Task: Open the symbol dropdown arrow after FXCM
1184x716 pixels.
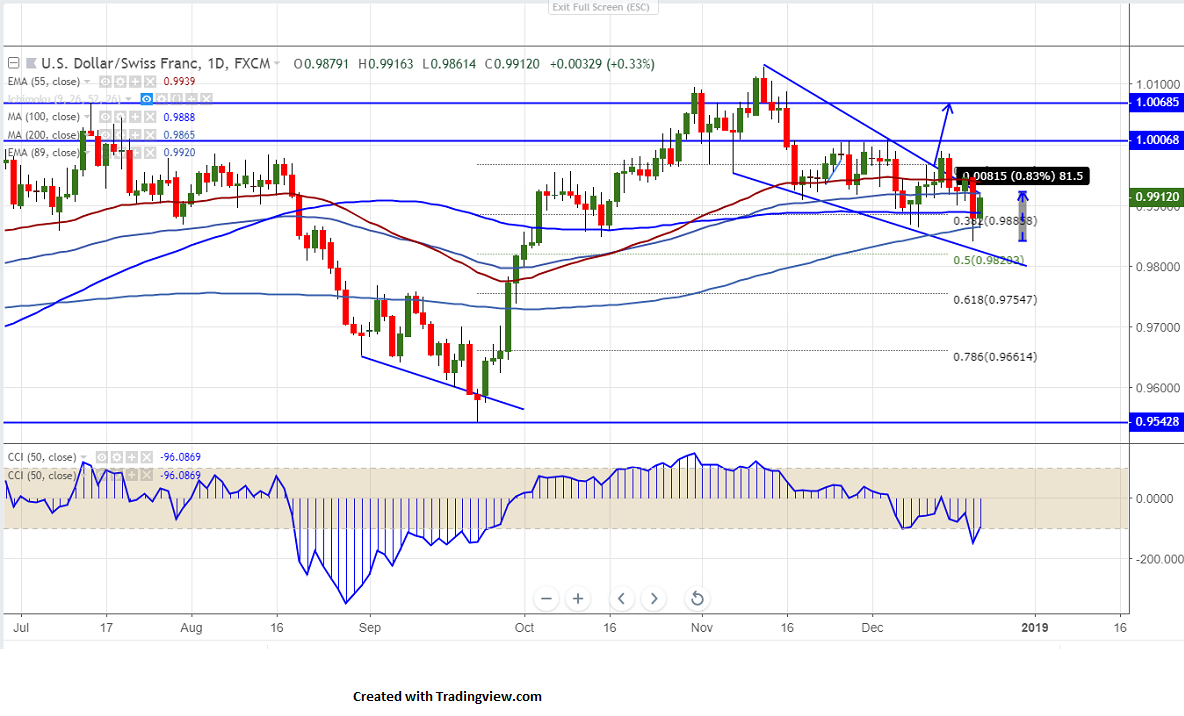Action: click(x=277, y=63)
